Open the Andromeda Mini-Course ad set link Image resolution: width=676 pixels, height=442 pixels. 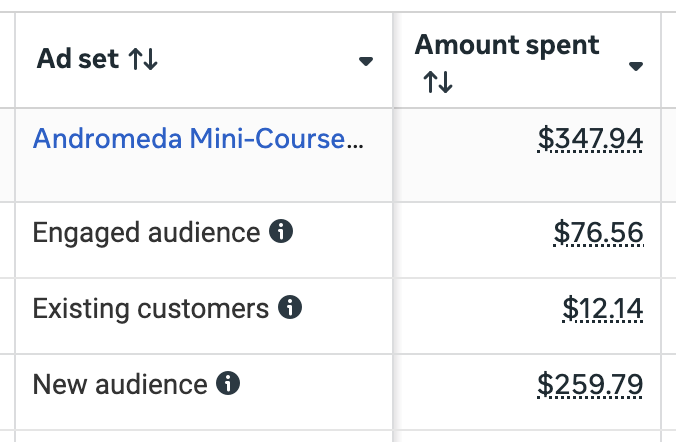click(198, 138)
